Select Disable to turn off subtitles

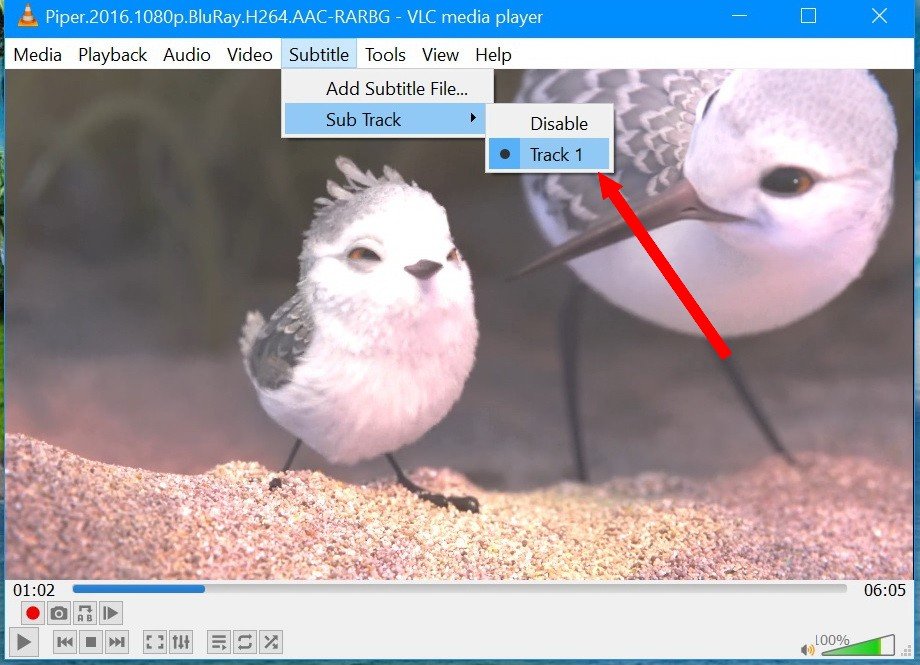tap(550, 123)
